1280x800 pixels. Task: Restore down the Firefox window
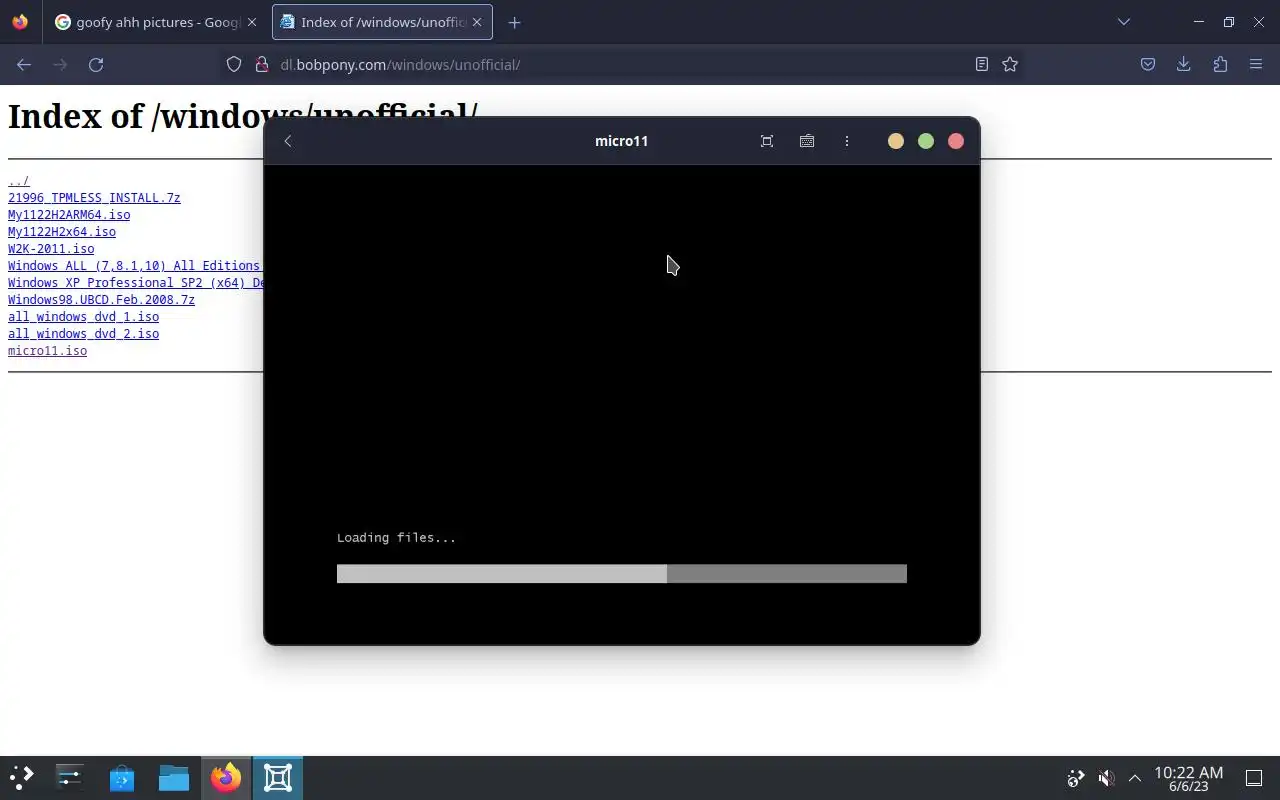tap(1229, 22)
